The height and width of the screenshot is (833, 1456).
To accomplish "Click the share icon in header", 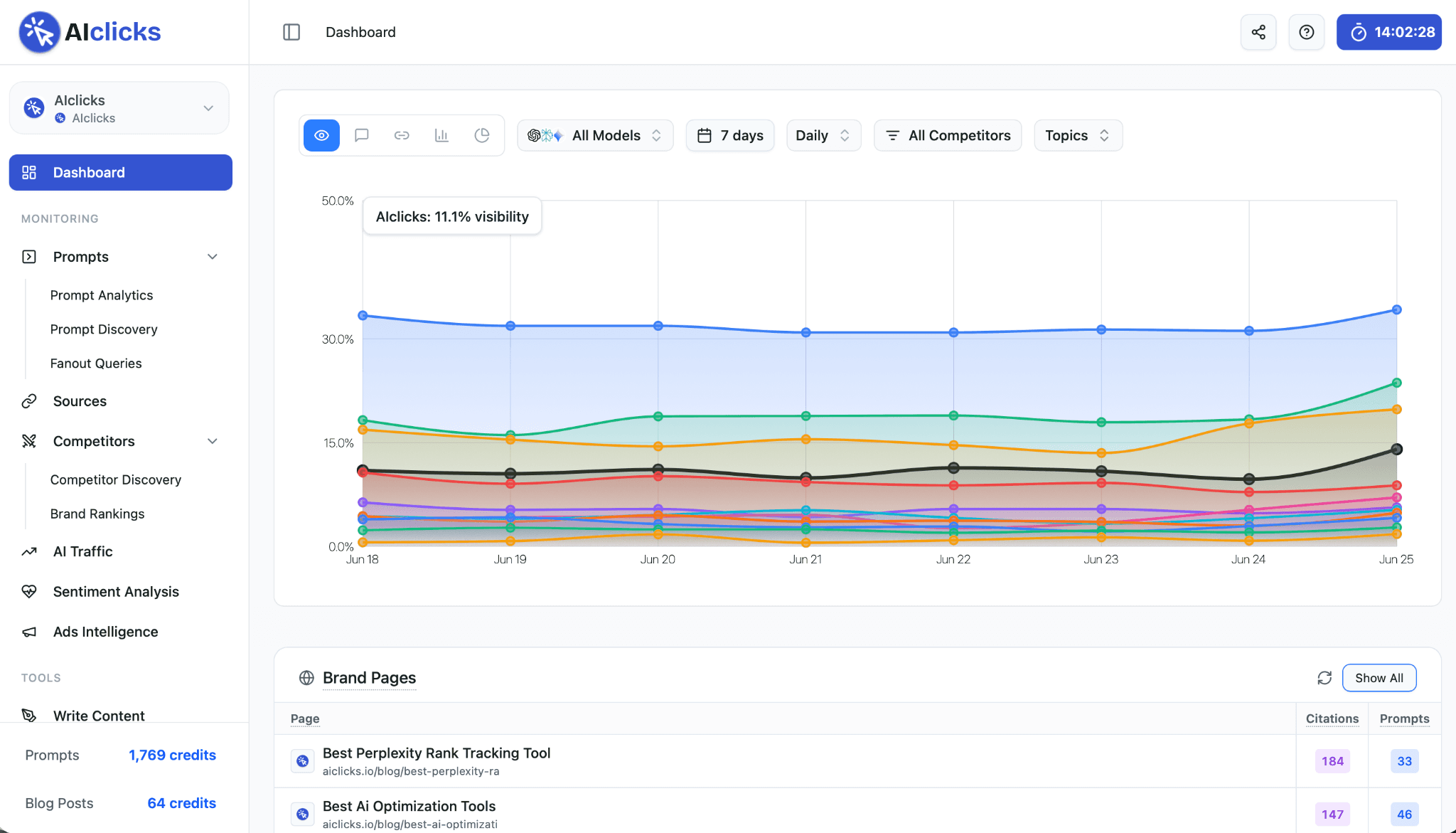I will click(x=1258, y=32).
